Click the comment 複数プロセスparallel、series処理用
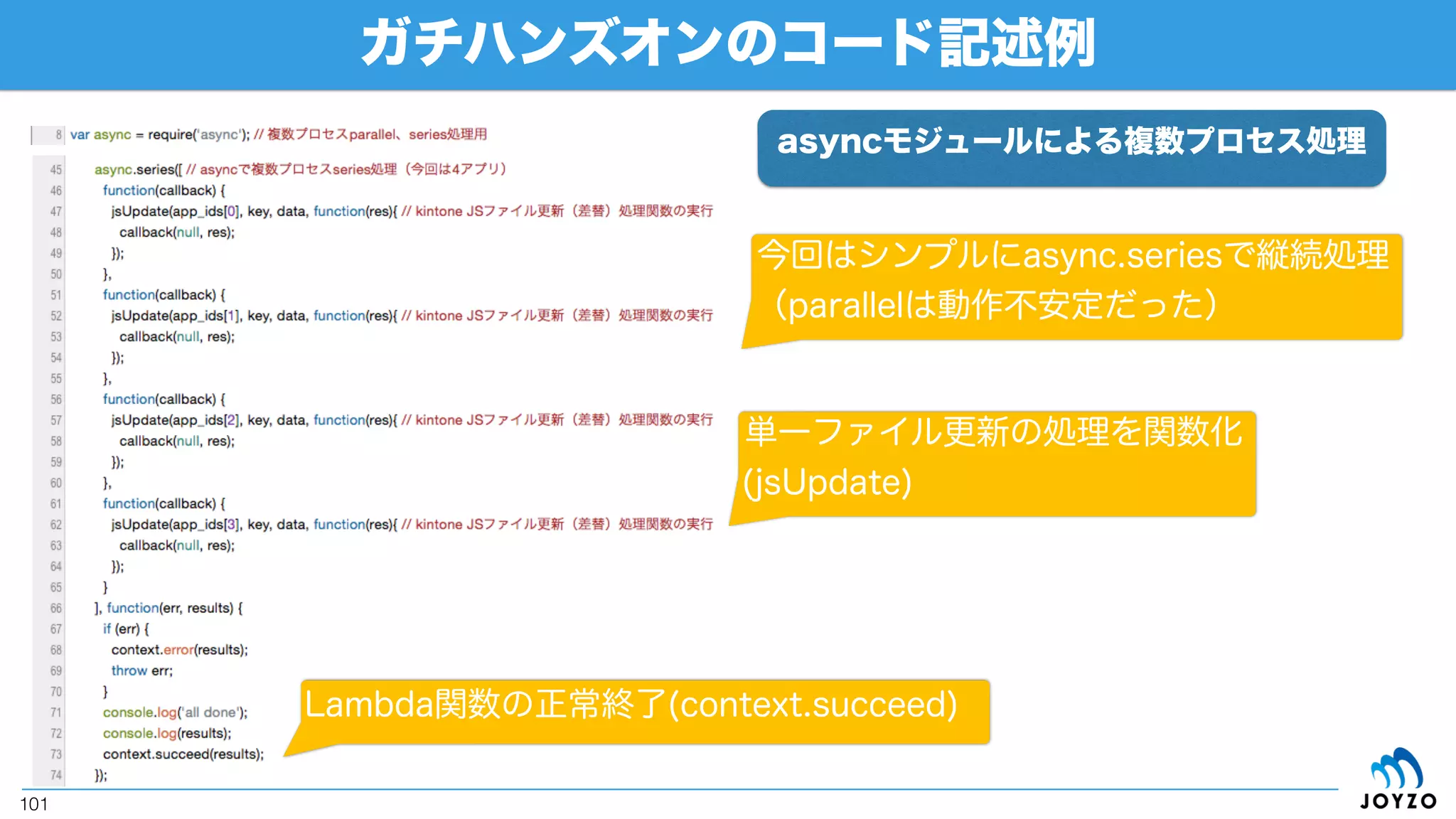Viewport: 1456px width, 819px height. tap(370, 134)
